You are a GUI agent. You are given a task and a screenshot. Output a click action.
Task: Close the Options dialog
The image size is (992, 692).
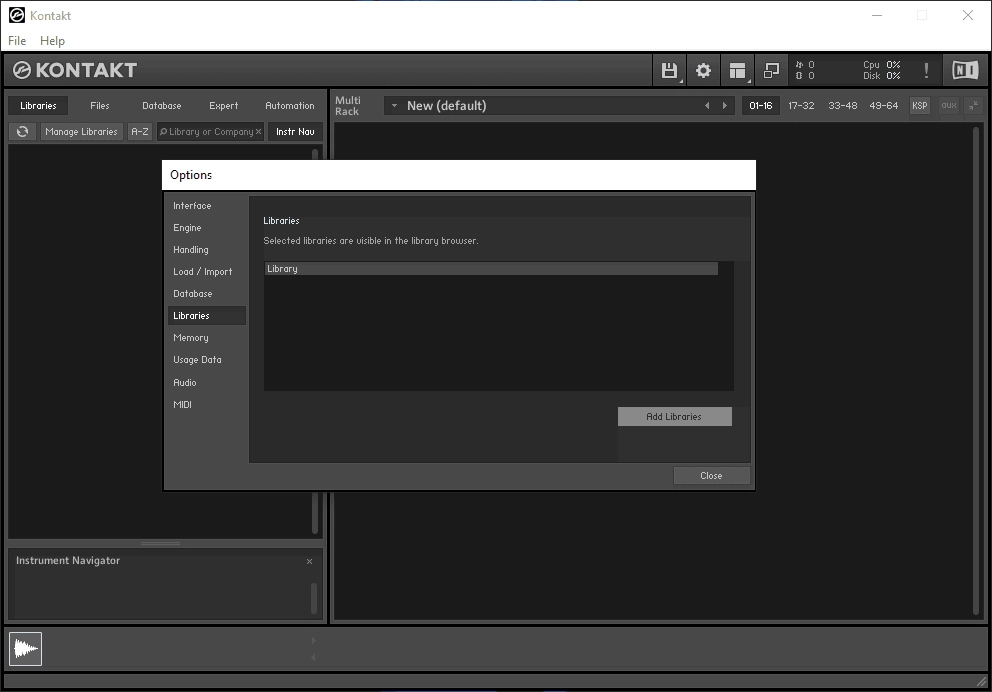[x=712, y=476]
